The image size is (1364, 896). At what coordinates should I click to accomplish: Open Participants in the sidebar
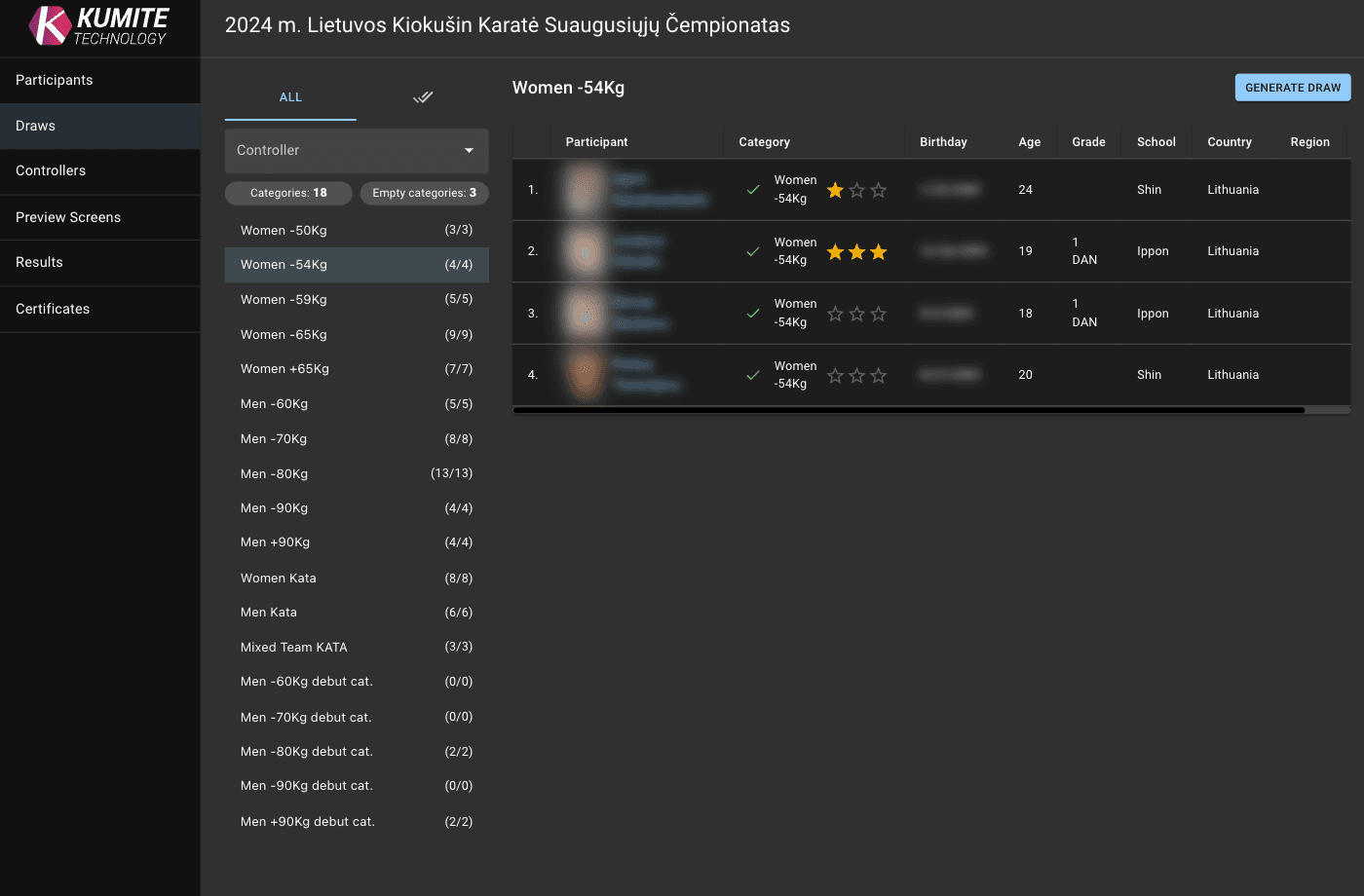click(55, 80)
